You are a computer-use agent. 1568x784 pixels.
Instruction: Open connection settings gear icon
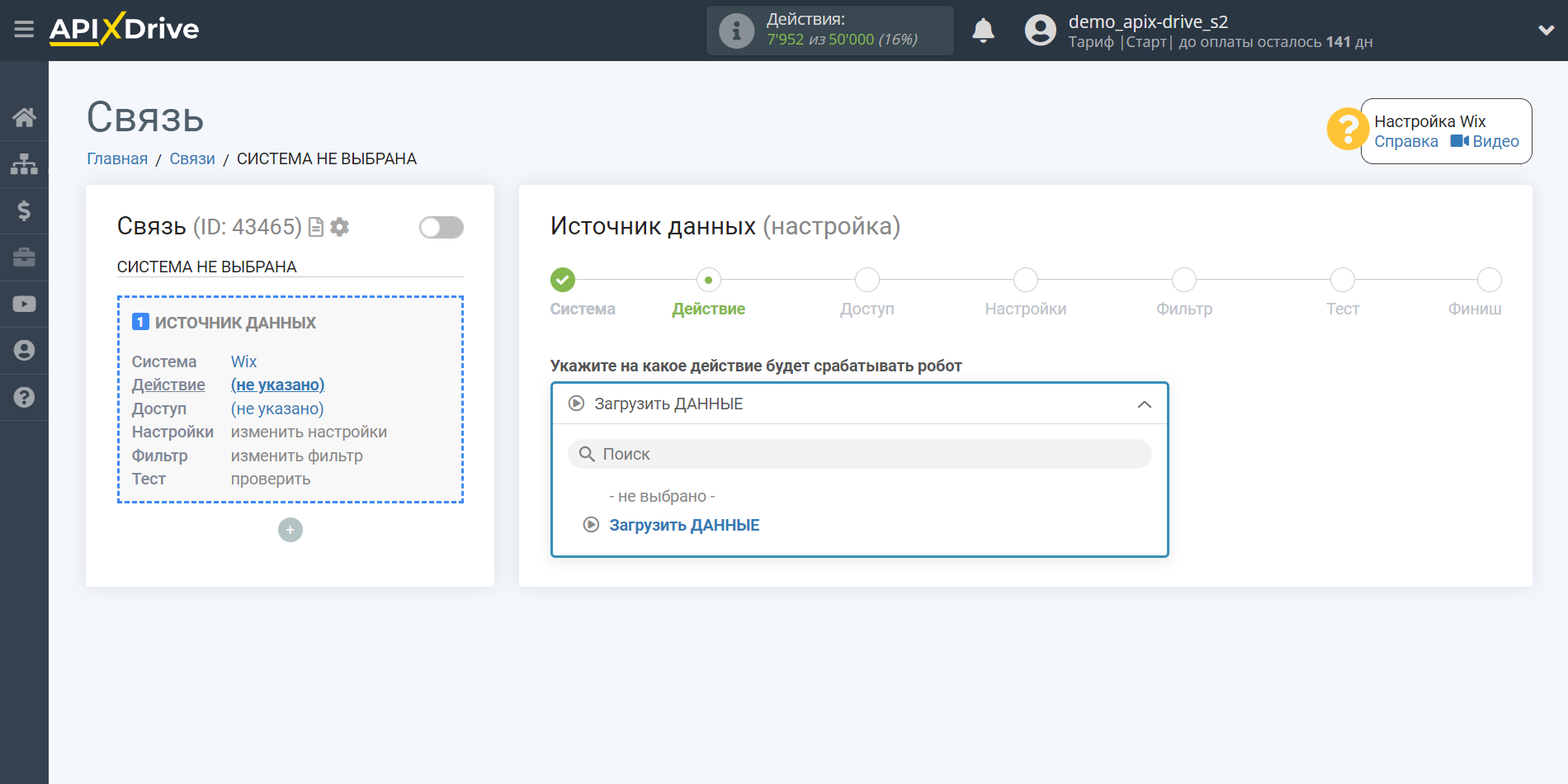pyautogui.click(x=339, y=227)
